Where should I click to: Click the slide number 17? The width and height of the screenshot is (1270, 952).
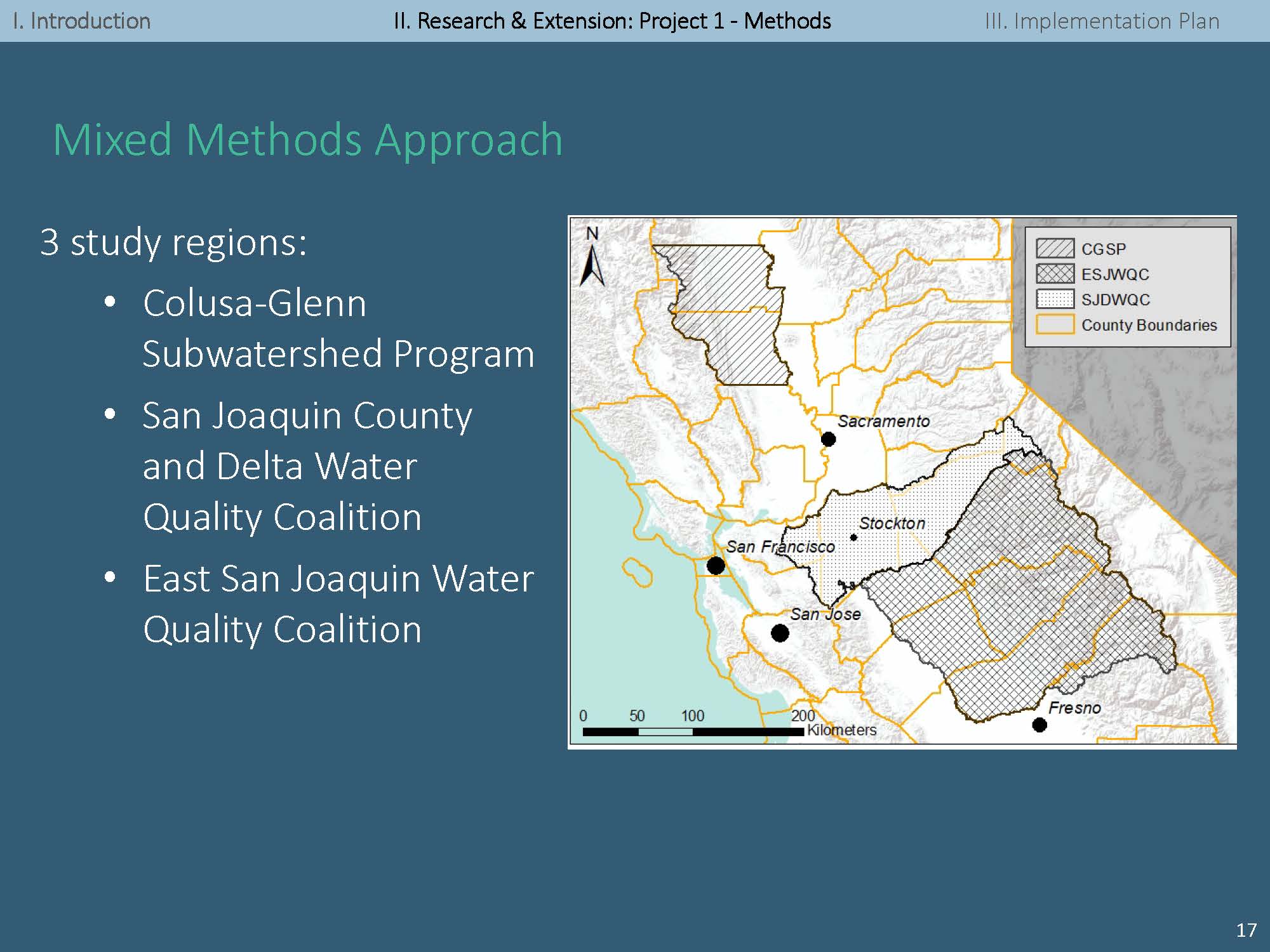(x=1246, y=930)
